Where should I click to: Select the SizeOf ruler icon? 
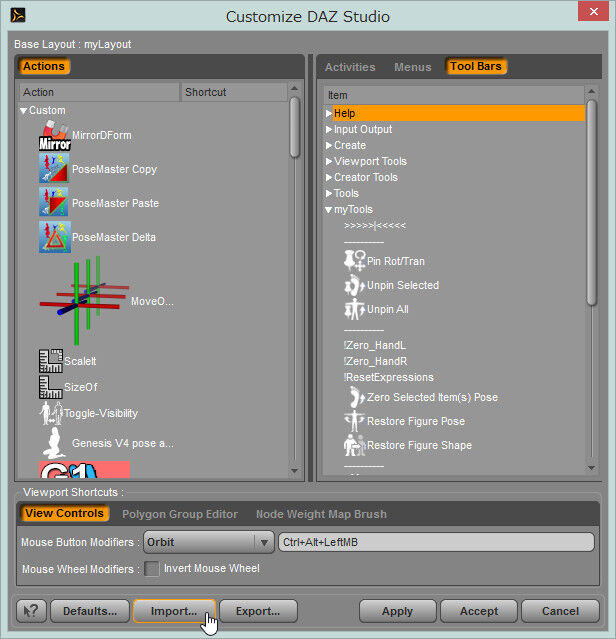point(51,387)
